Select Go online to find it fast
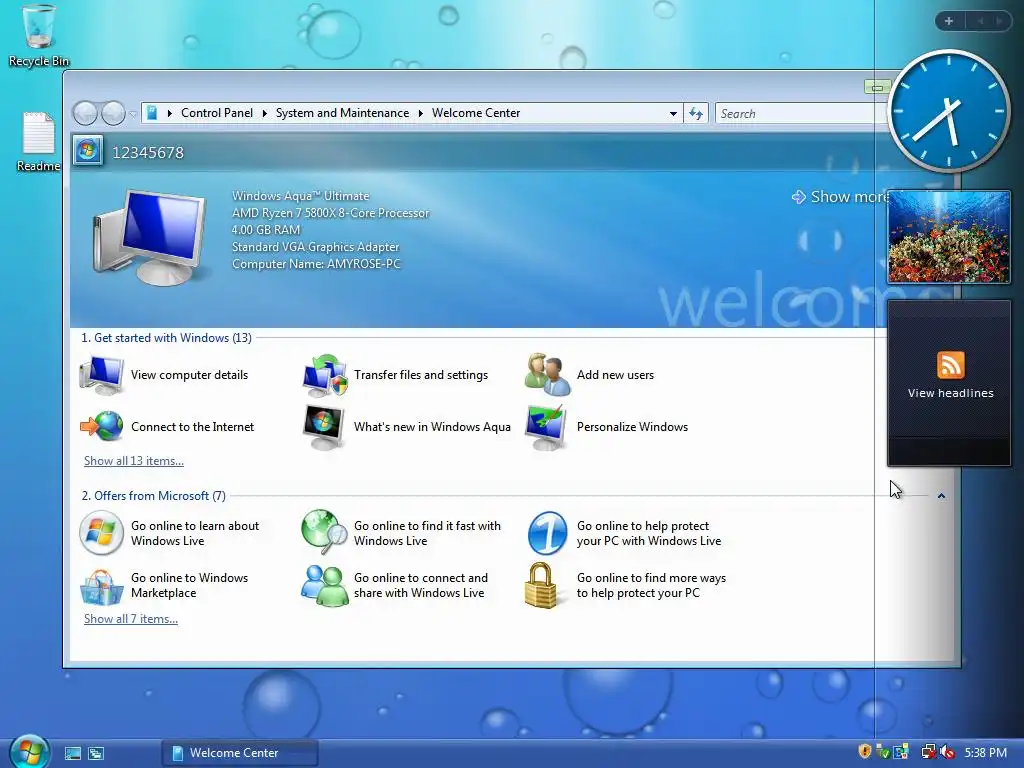Image resolution: width=1024 pixels, height=768 pixels. click(401, 533)
